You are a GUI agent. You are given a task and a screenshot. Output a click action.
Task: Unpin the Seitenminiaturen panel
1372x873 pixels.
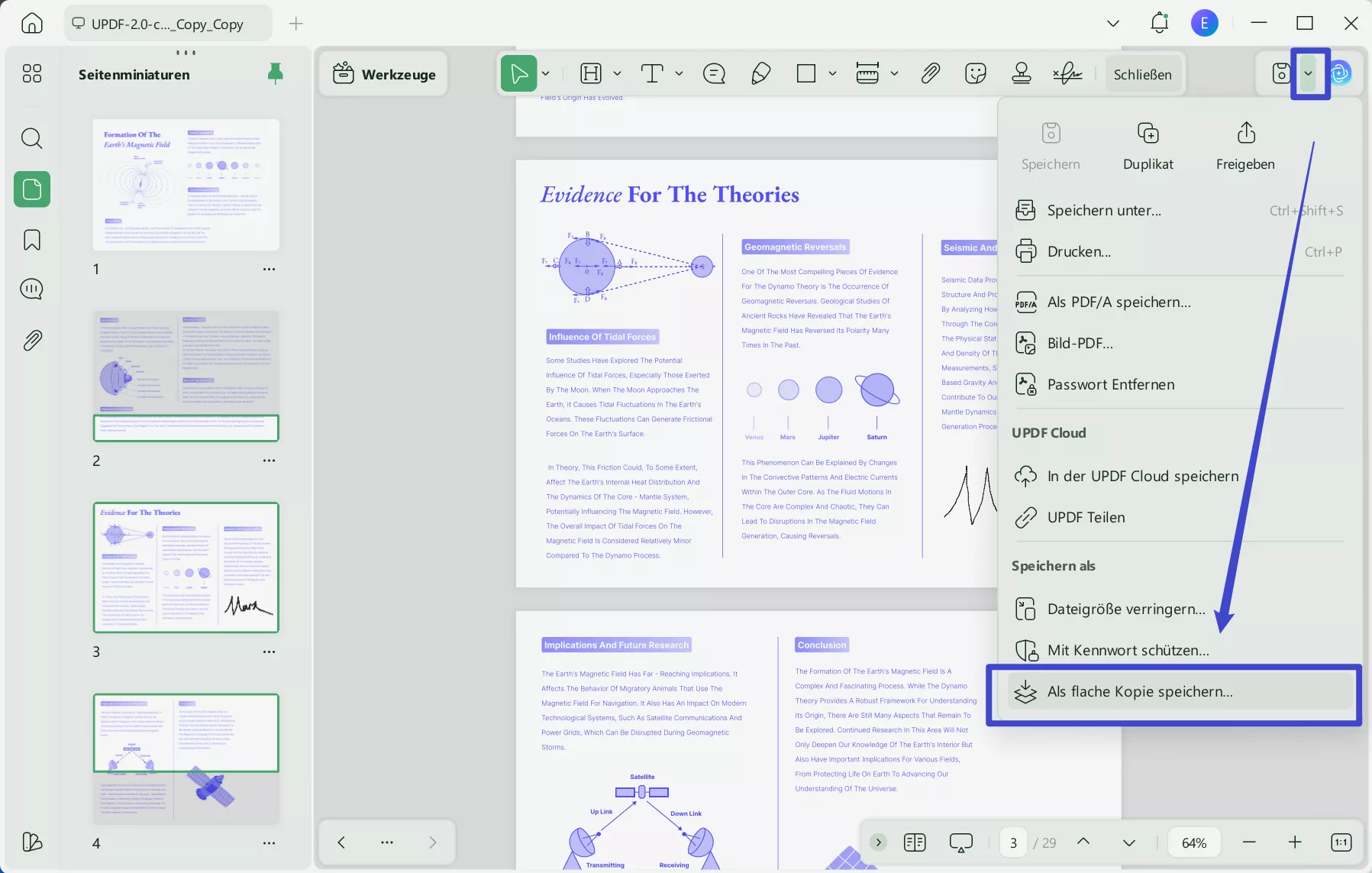(x=275, y=73)
